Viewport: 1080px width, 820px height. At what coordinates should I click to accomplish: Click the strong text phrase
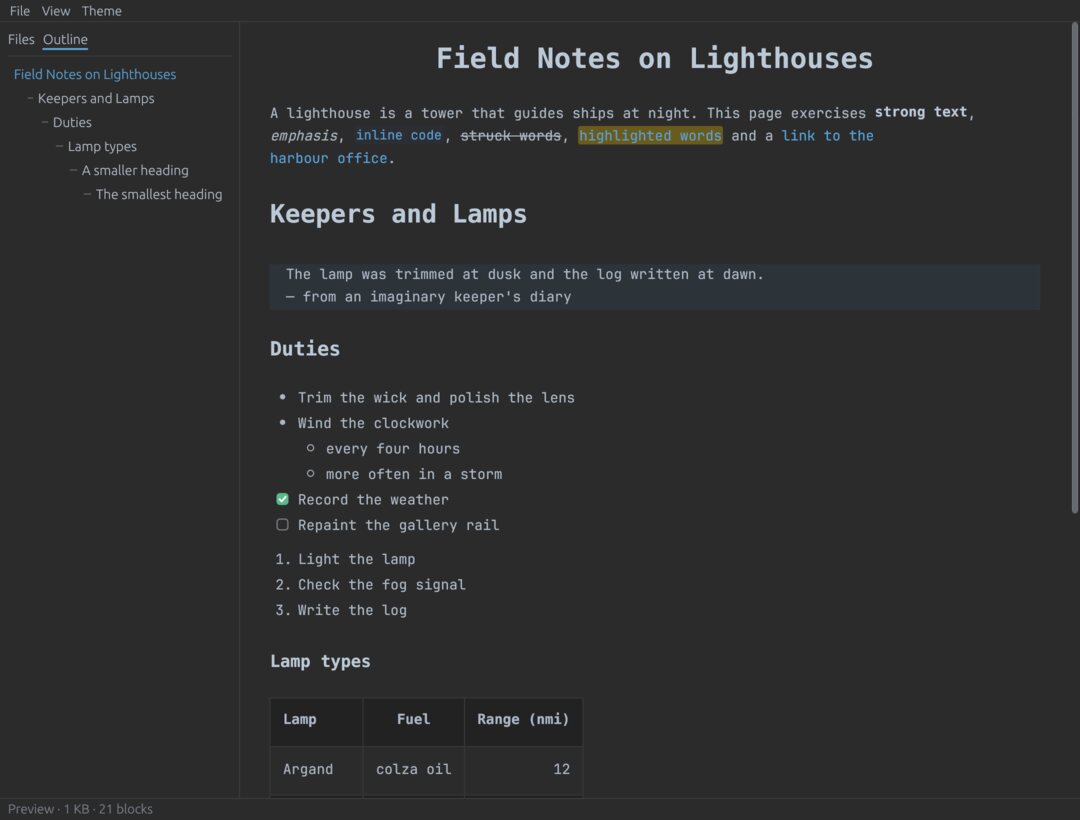[921, 112]
